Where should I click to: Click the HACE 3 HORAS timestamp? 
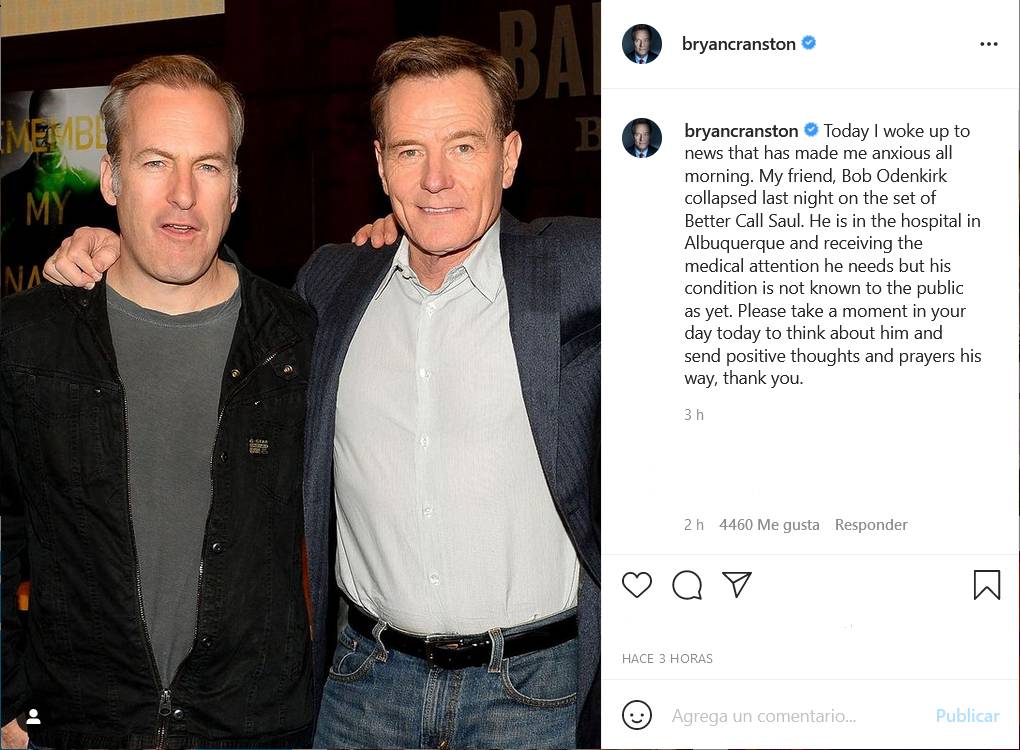(x=667, y=659)
